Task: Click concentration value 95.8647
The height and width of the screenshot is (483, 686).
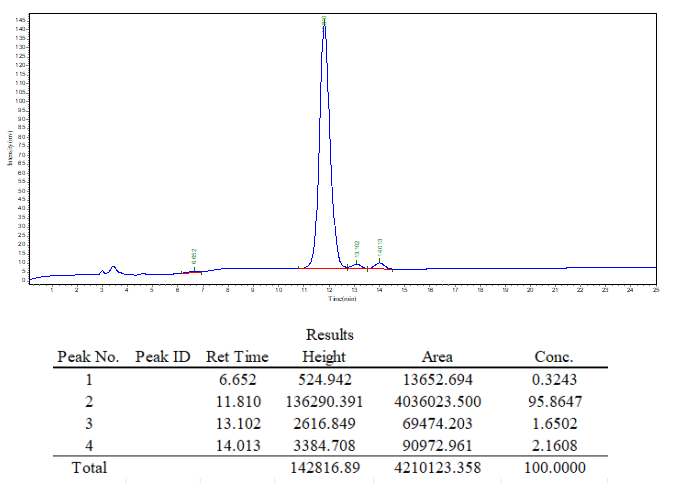Action: point(555,401)
